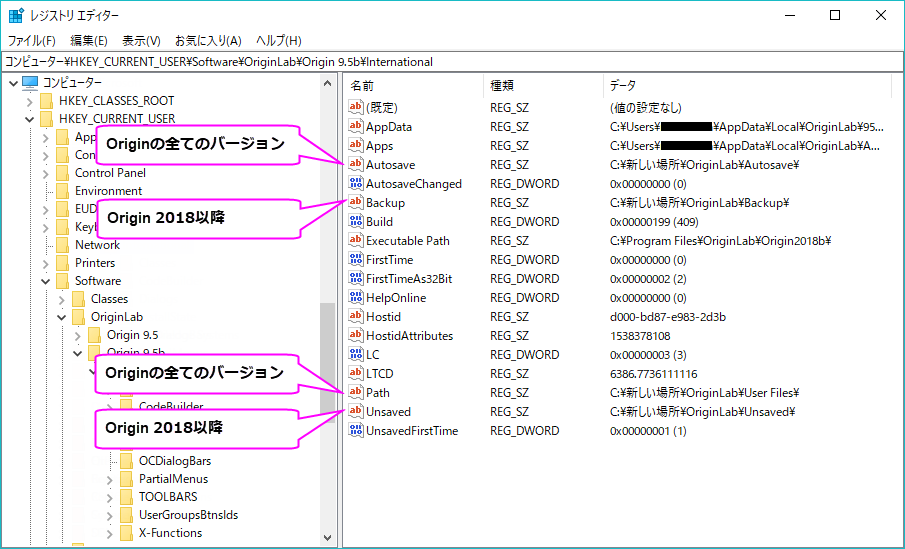Open the お気に入り(A) menu

coord(208,40)
